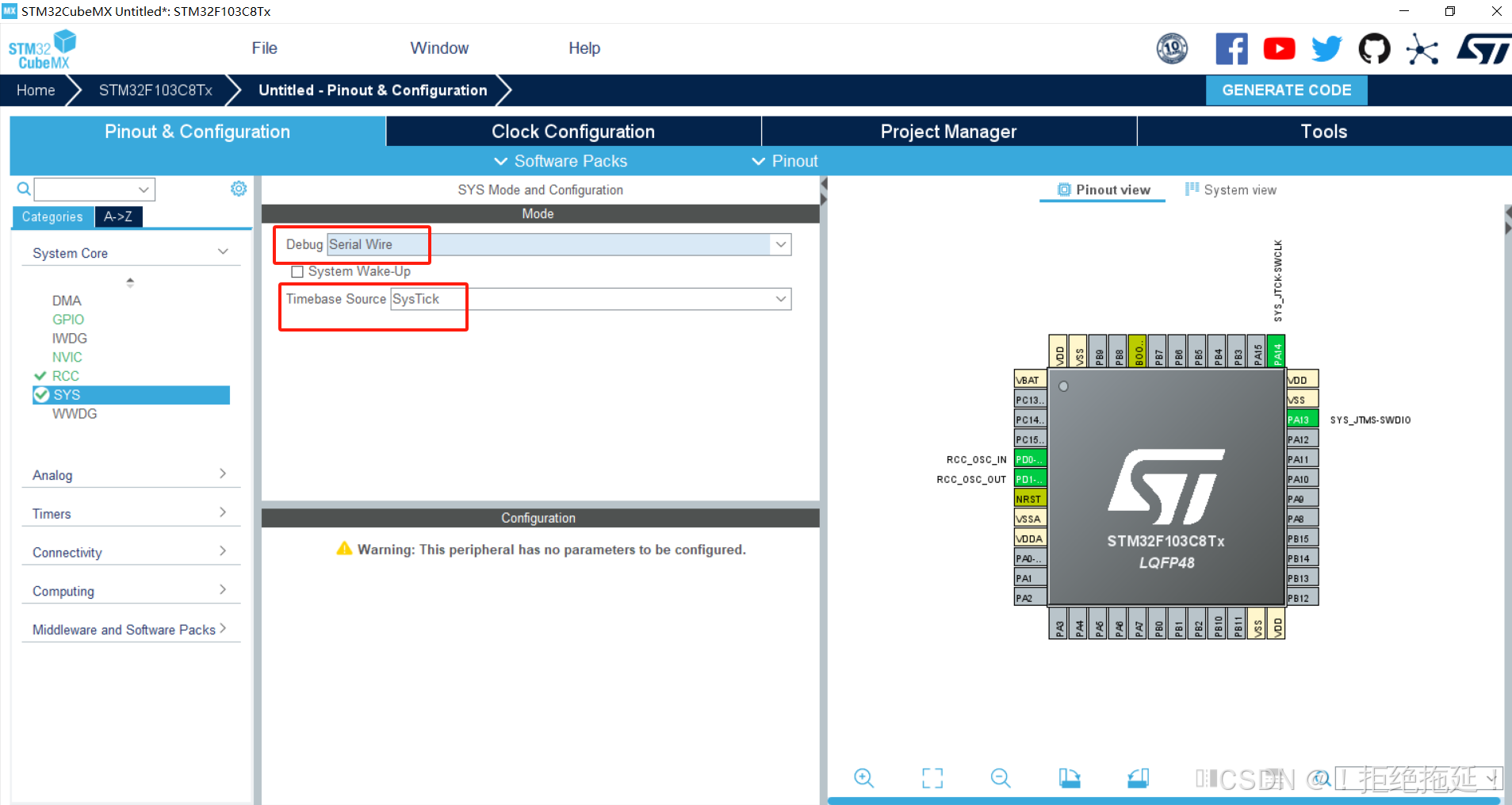
Task: Switch to Tools tab
Action: point(1324,132)
